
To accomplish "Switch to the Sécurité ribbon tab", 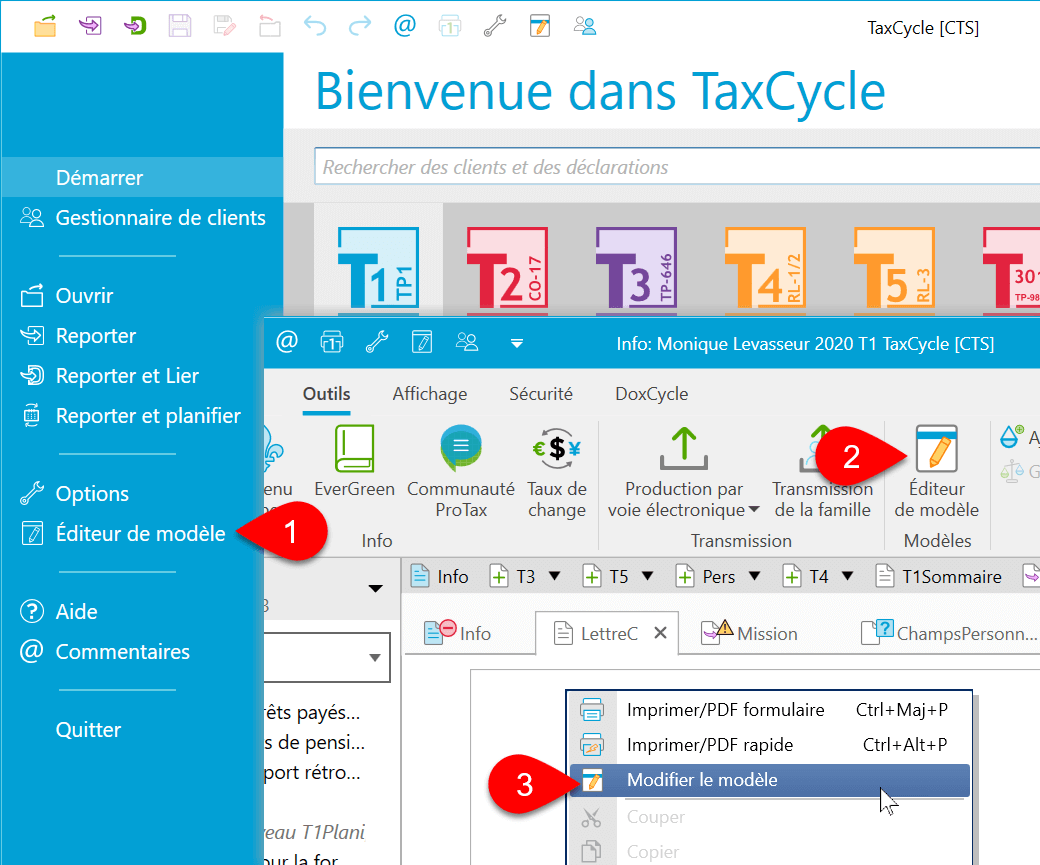I will 541,394.
